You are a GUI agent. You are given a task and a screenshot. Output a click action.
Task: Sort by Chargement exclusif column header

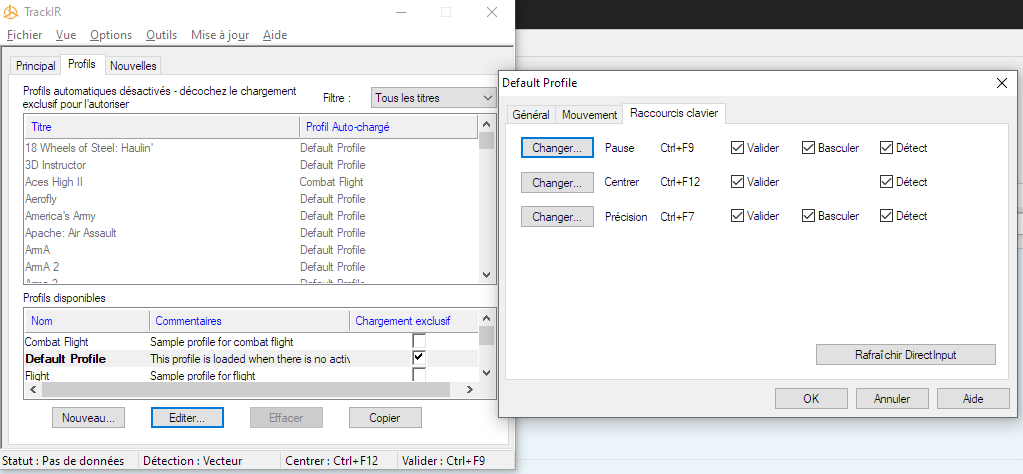coord(414,321)
